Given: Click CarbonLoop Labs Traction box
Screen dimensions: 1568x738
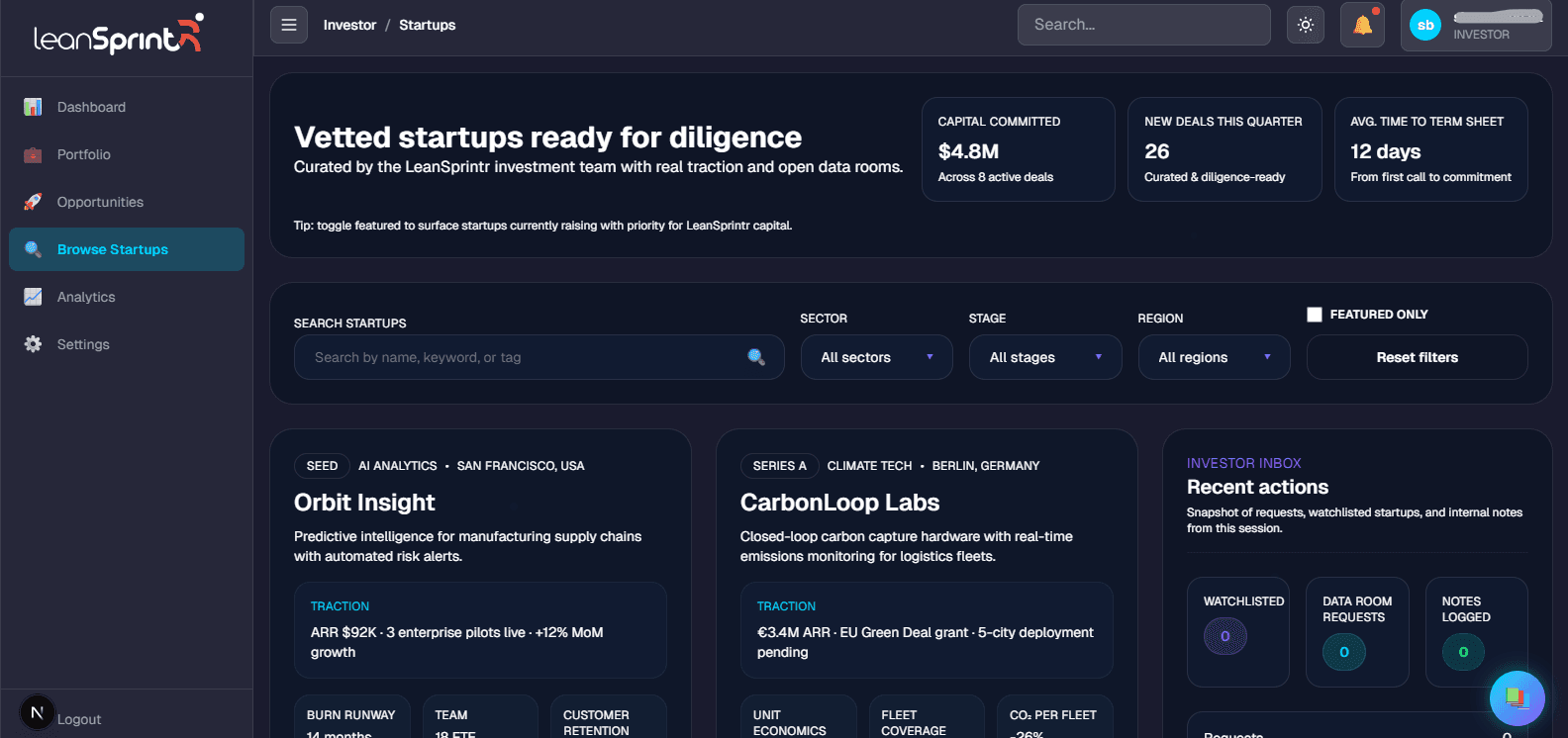Looking at the screenshot, I should [x=927, y=630].
